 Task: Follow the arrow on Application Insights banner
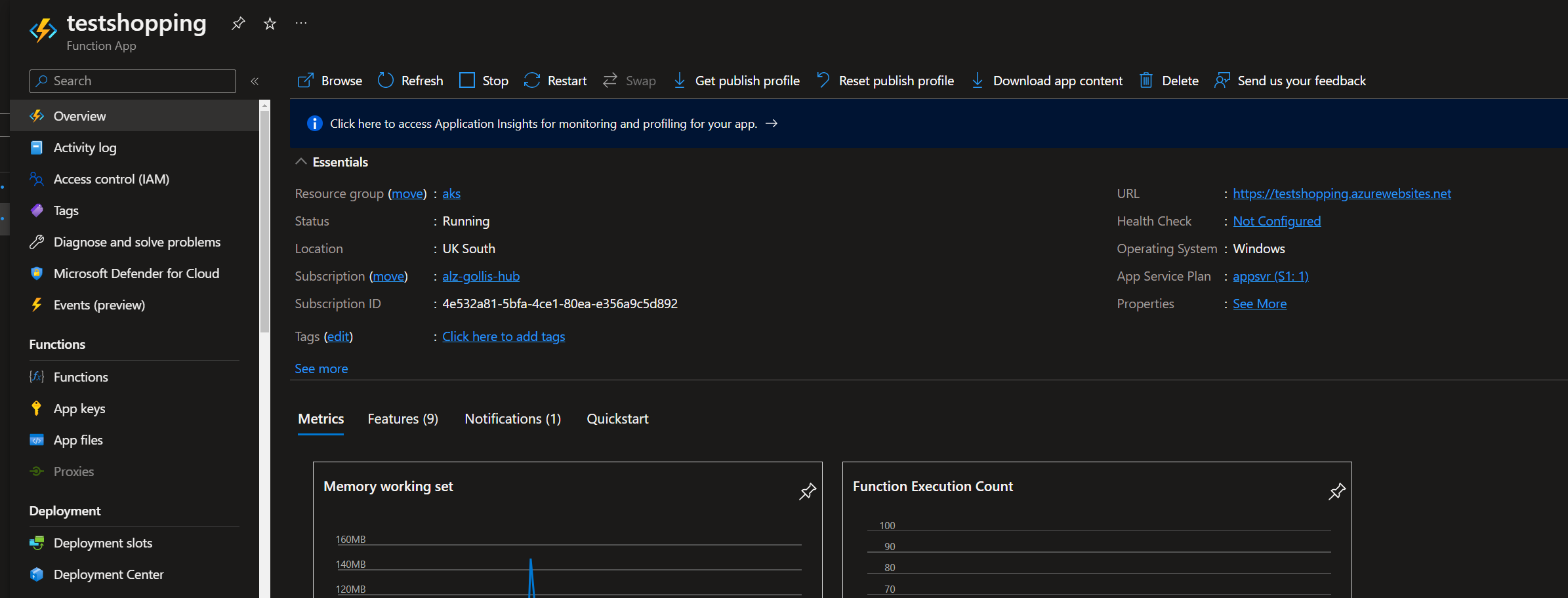(772, 123)
